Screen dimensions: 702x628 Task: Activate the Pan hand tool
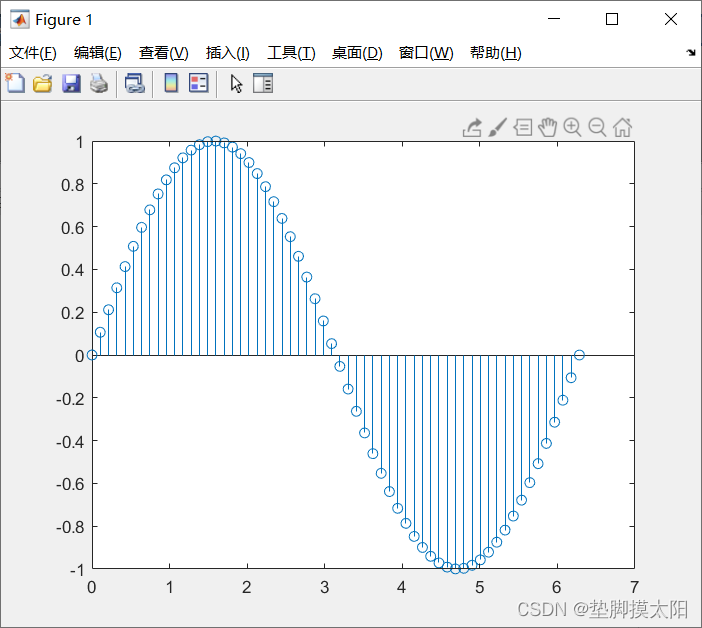click(547, 127)
